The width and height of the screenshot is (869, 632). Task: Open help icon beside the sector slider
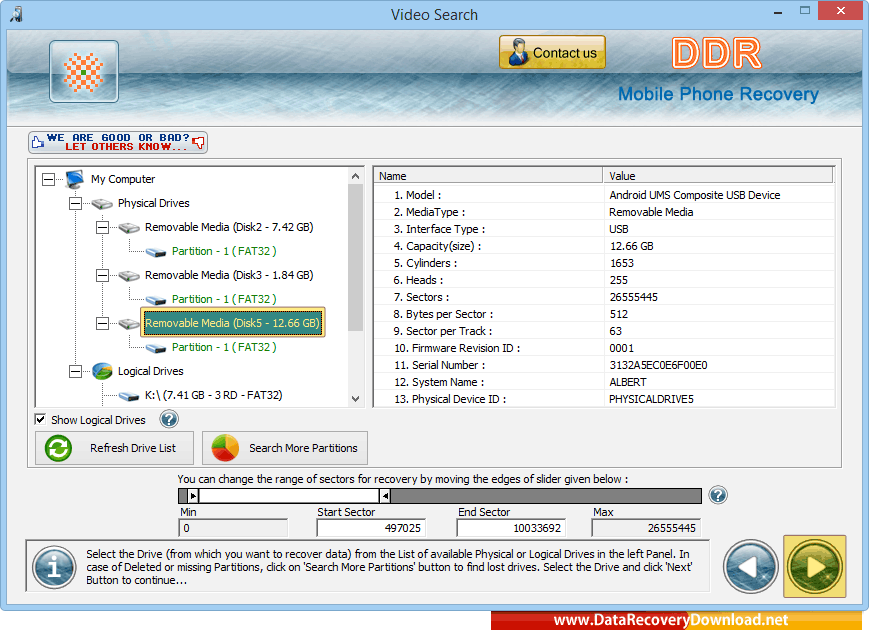coord(718,495)
